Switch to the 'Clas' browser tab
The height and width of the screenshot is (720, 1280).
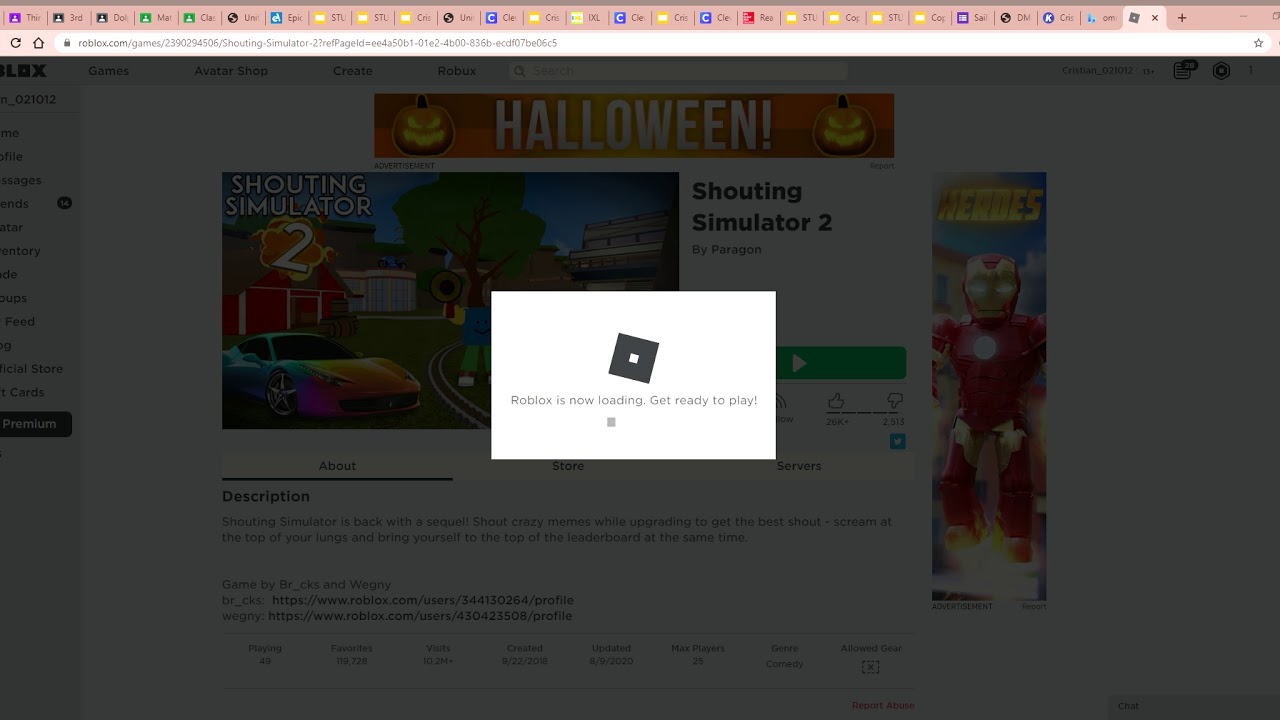199,18
